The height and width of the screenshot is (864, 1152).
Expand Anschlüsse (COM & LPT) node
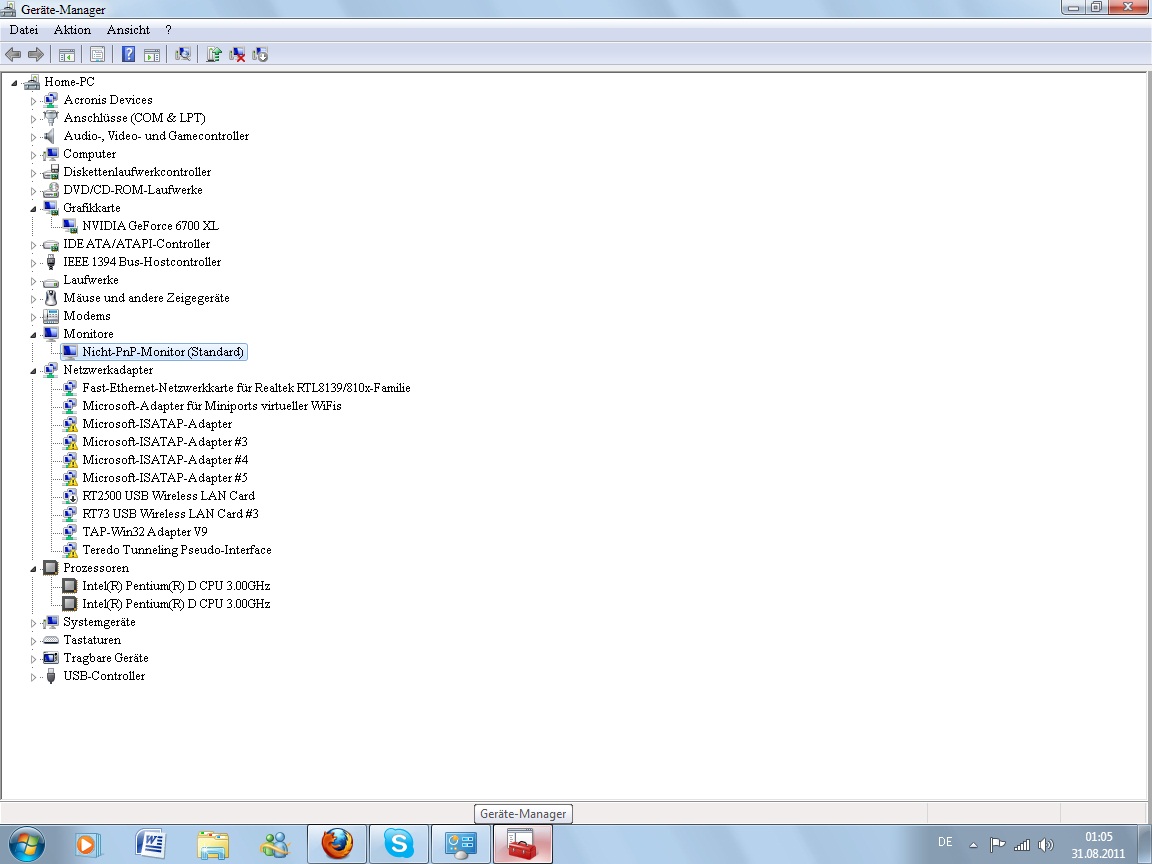coord(33,119)
